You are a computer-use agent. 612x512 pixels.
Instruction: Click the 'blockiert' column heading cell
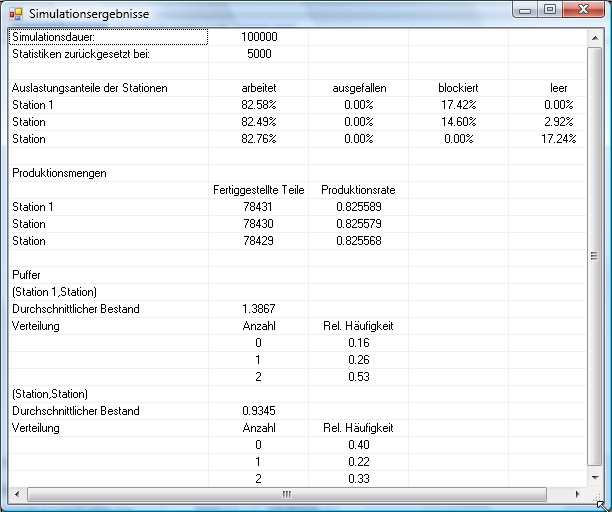(458, 88)
